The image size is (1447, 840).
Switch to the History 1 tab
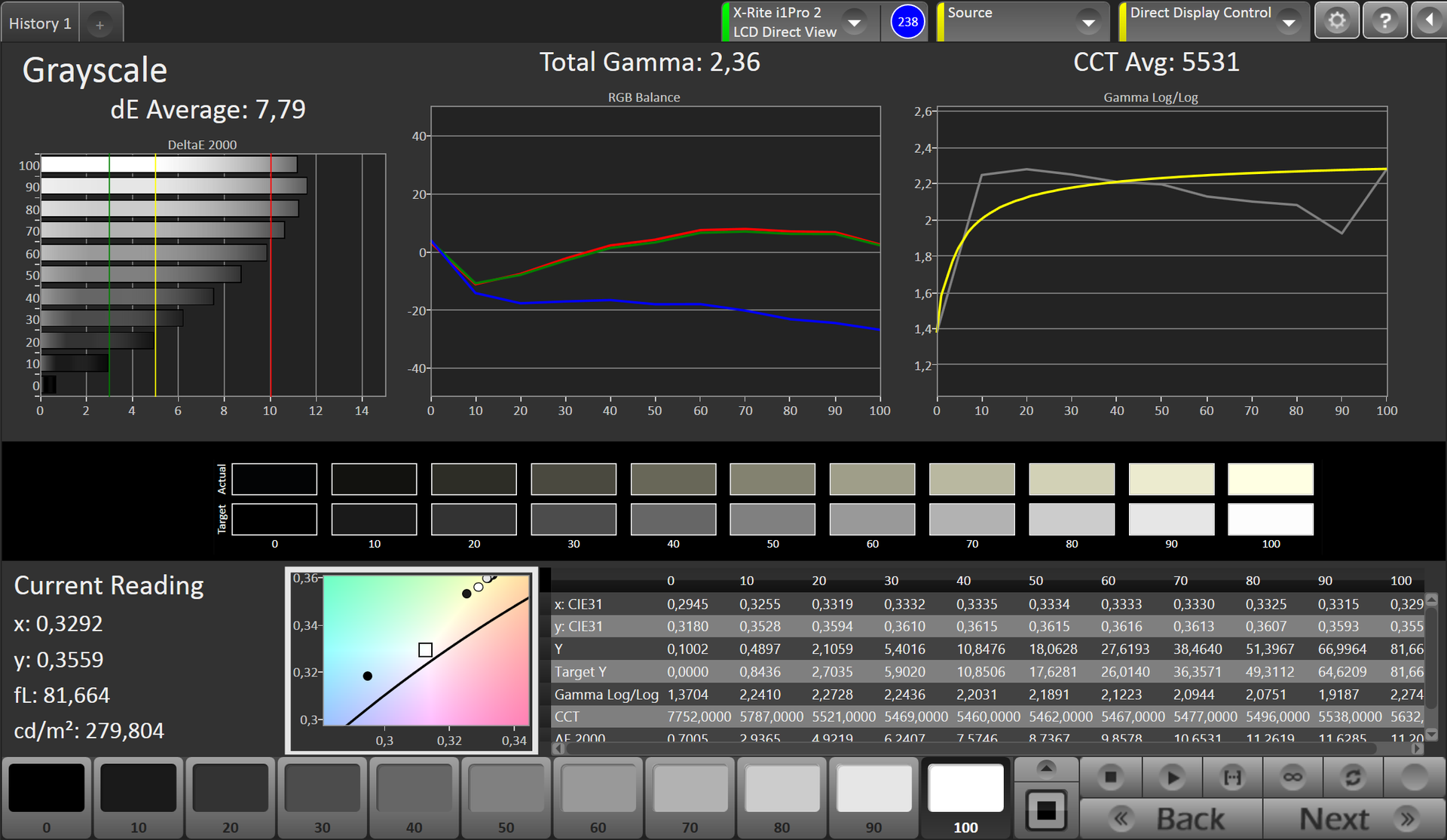pyautogui.click(x=40, y=23)
